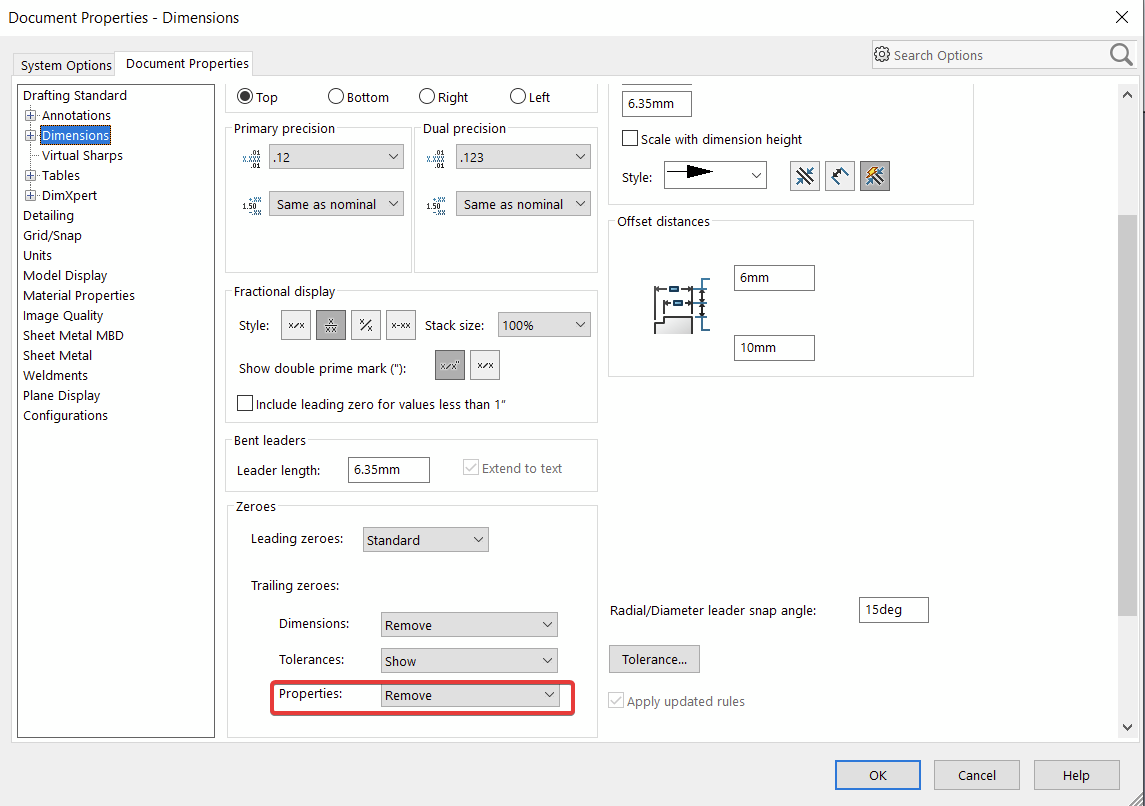Image resolution: width=1145 pixels, height=806 pixels.
Task: Select Detailing in tree
Action: tap(48, 215)
